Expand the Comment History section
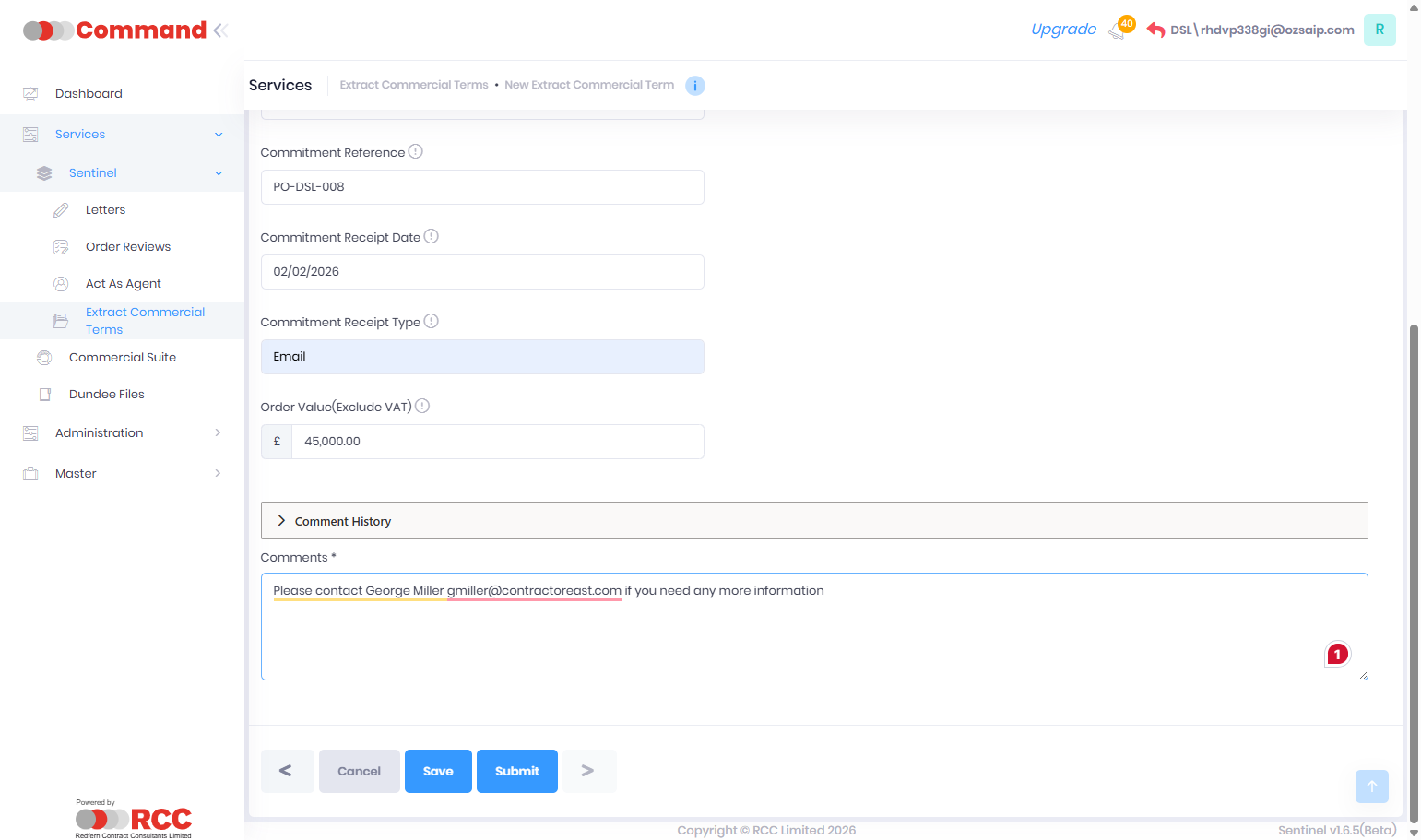The width and height of the screenshot is (1421, 840). pos(814,521)
